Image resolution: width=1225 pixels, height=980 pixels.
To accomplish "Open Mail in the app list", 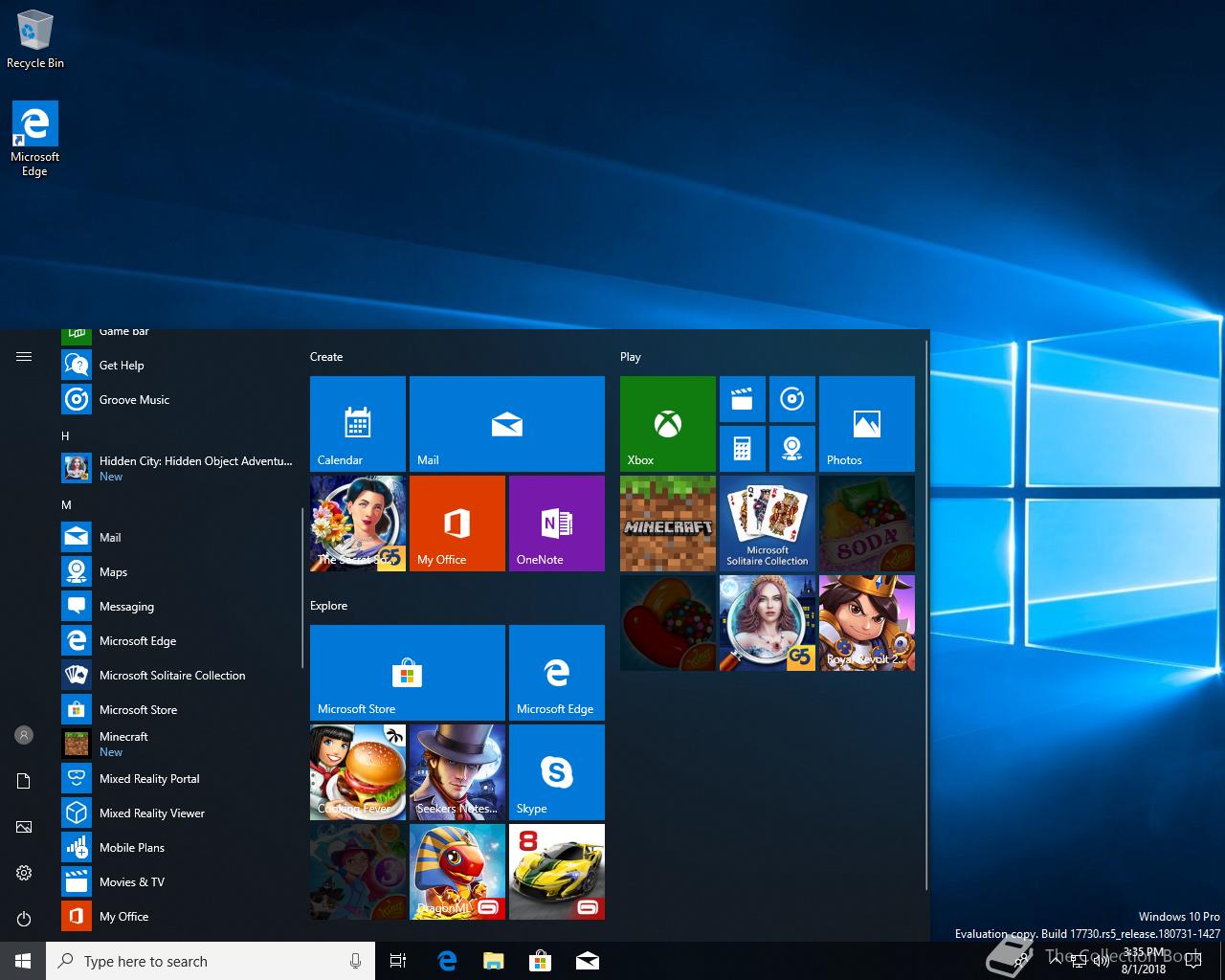I will tap(178, 537).
